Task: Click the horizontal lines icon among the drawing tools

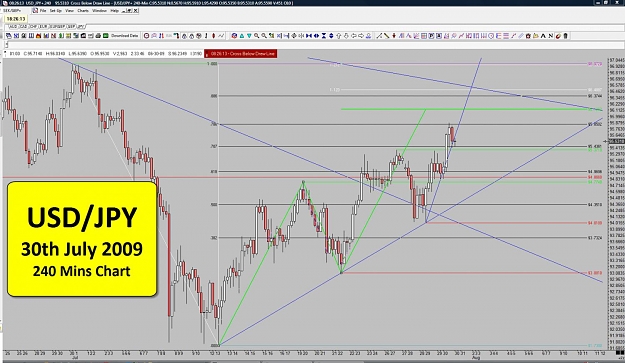Action: click(506, 36)
